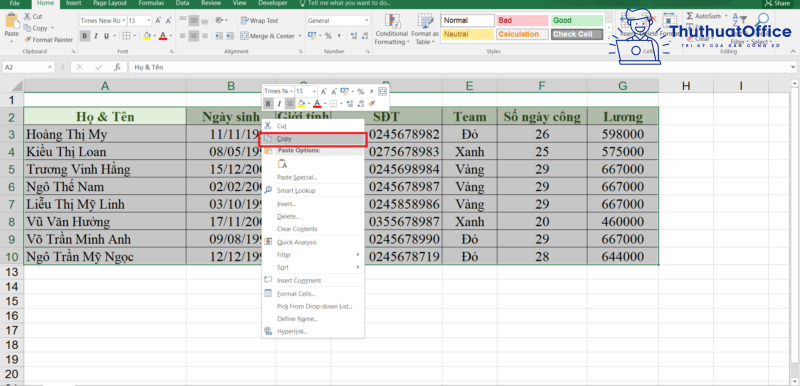The height and width of the screenshot is (386, 800).
Task: Open the File tab
Action: pos(15,3)
